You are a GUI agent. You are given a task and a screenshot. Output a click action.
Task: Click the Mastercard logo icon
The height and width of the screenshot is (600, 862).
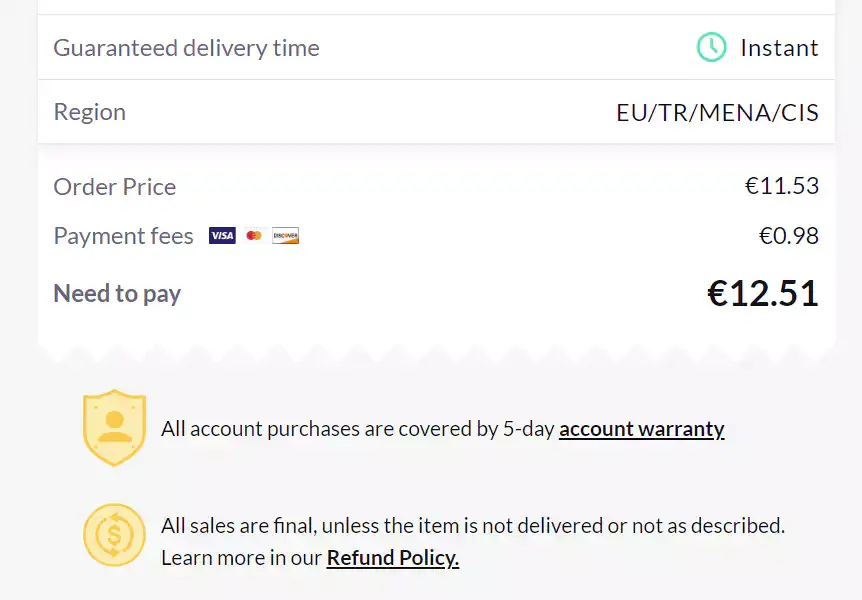pos(254,236)
